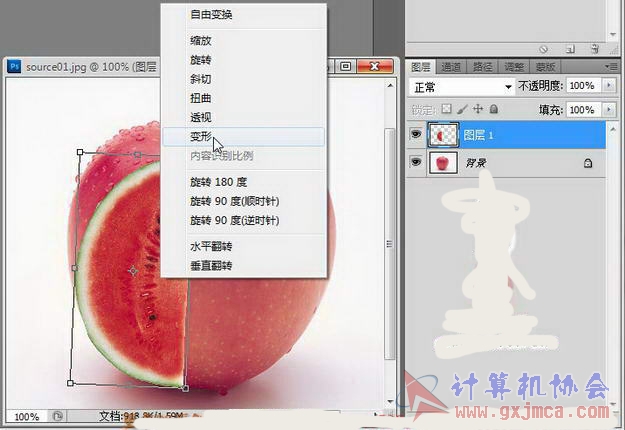Choose 变形 from the transform context menu

pyautogui.click(x=201, y=137)
